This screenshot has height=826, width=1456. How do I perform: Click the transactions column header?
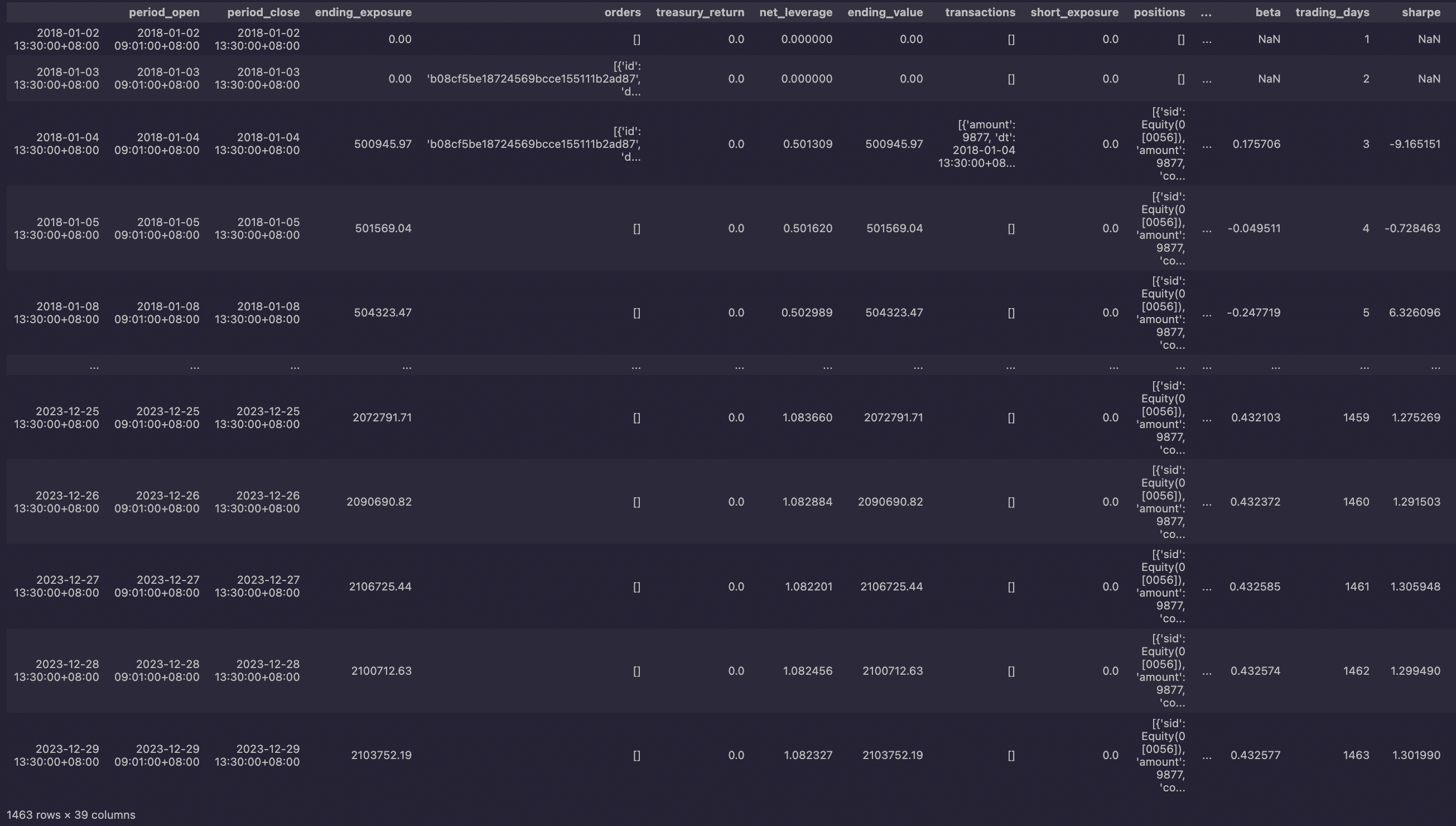980,12
